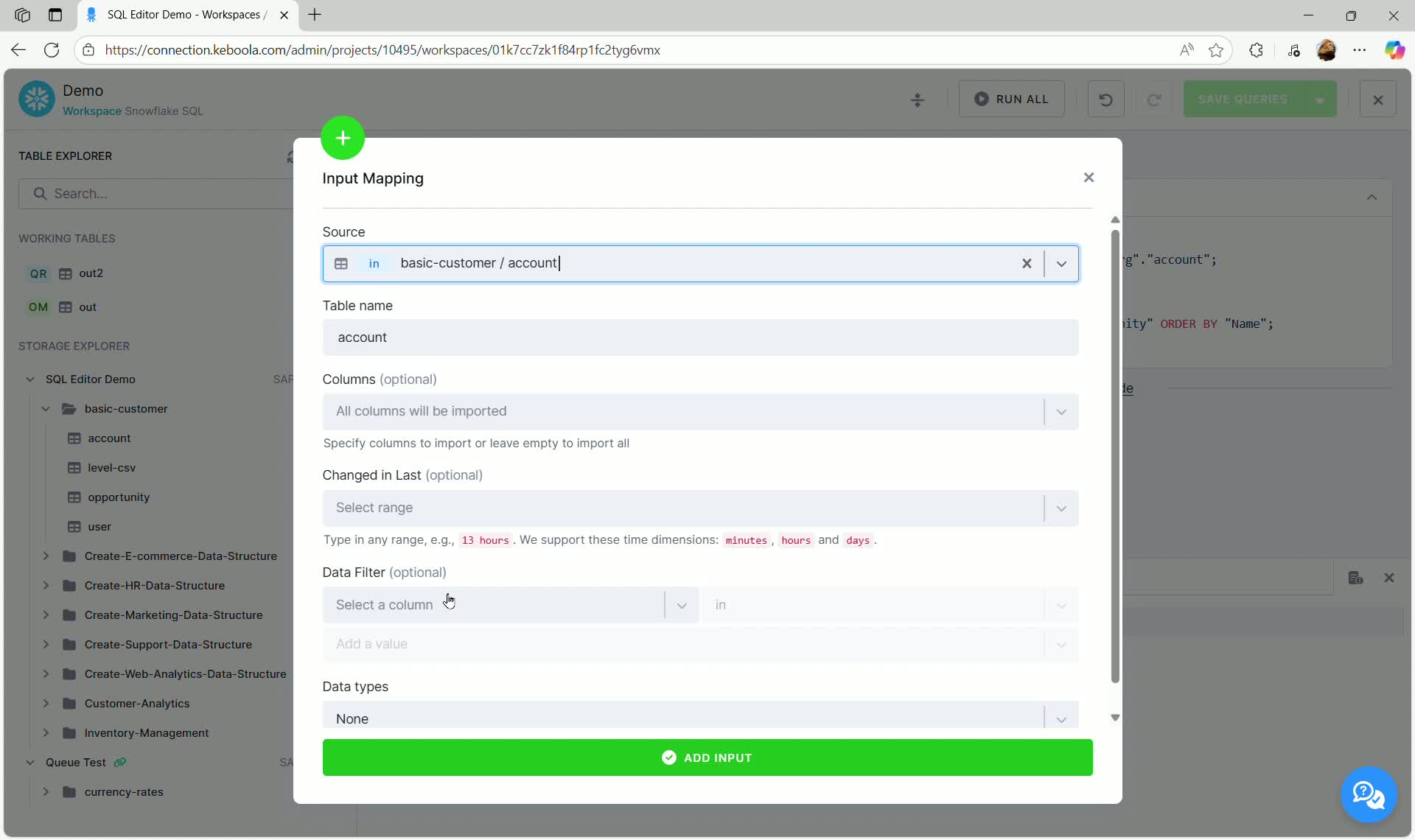Click the table icon next to account in the tree
Screen dimensions: 1415x840
(74, 438)
